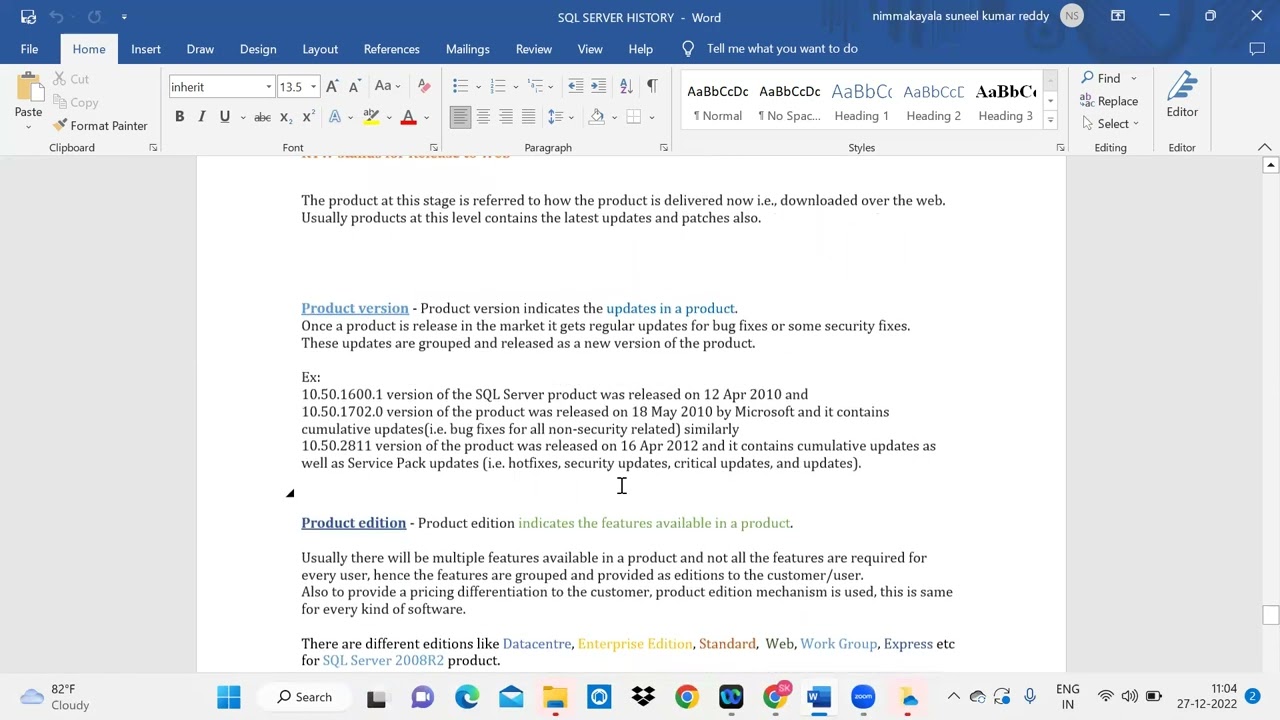Switch to the Review tab
1280x720 pixels.
[x=534, y=49]
